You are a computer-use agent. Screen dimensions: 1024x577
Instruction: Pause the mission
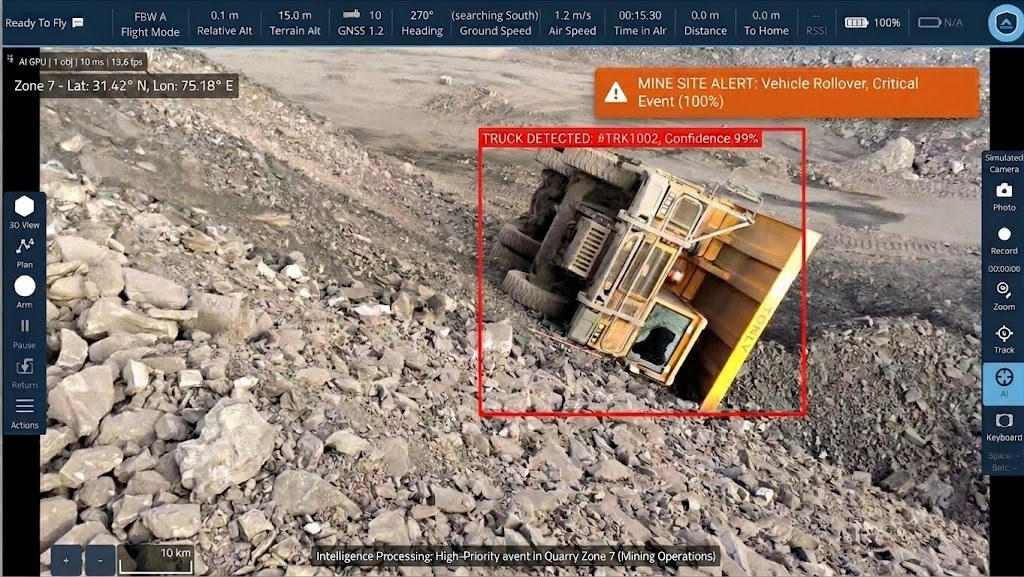(x=24, y=333)
